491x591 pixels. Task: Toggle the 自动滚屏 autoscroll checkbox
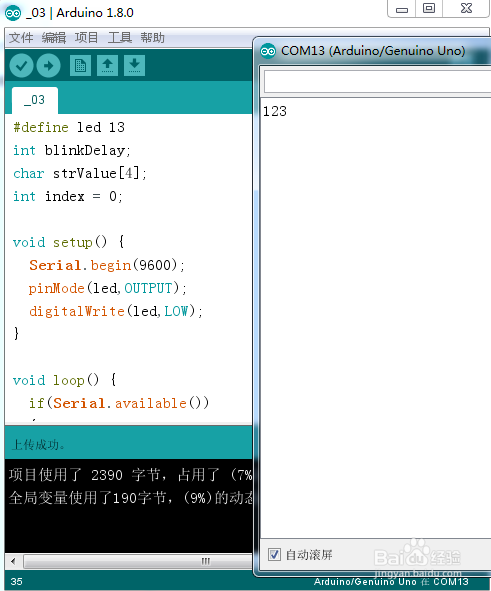click(x=274, y=554)
